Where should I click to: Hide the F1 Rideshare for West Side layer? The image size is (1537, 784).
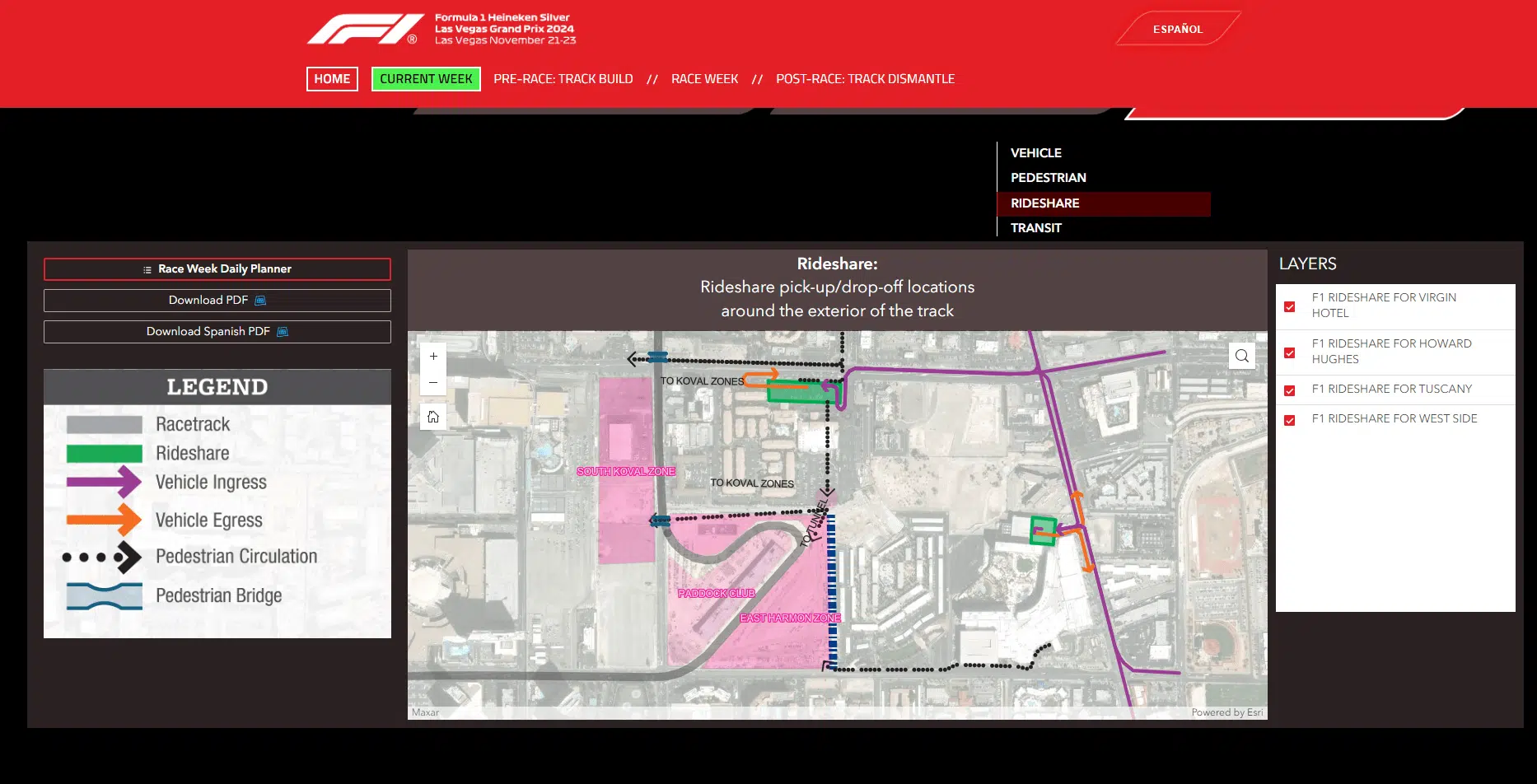click(1290, 420)
